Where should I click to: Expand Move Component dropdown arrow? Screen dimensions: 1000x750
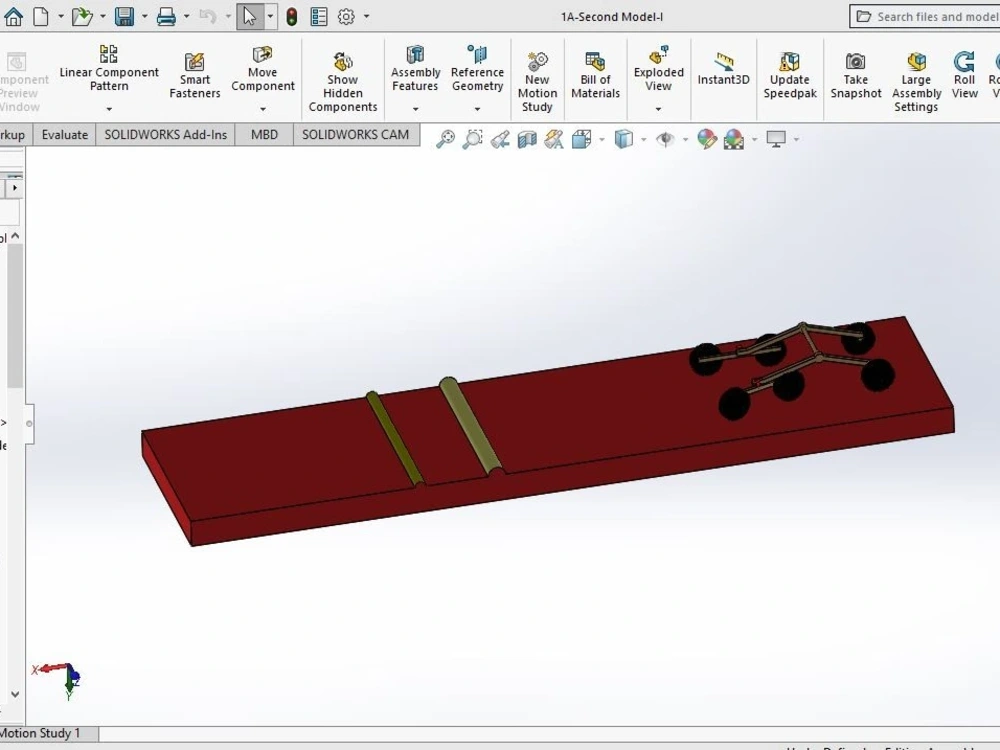263,109
